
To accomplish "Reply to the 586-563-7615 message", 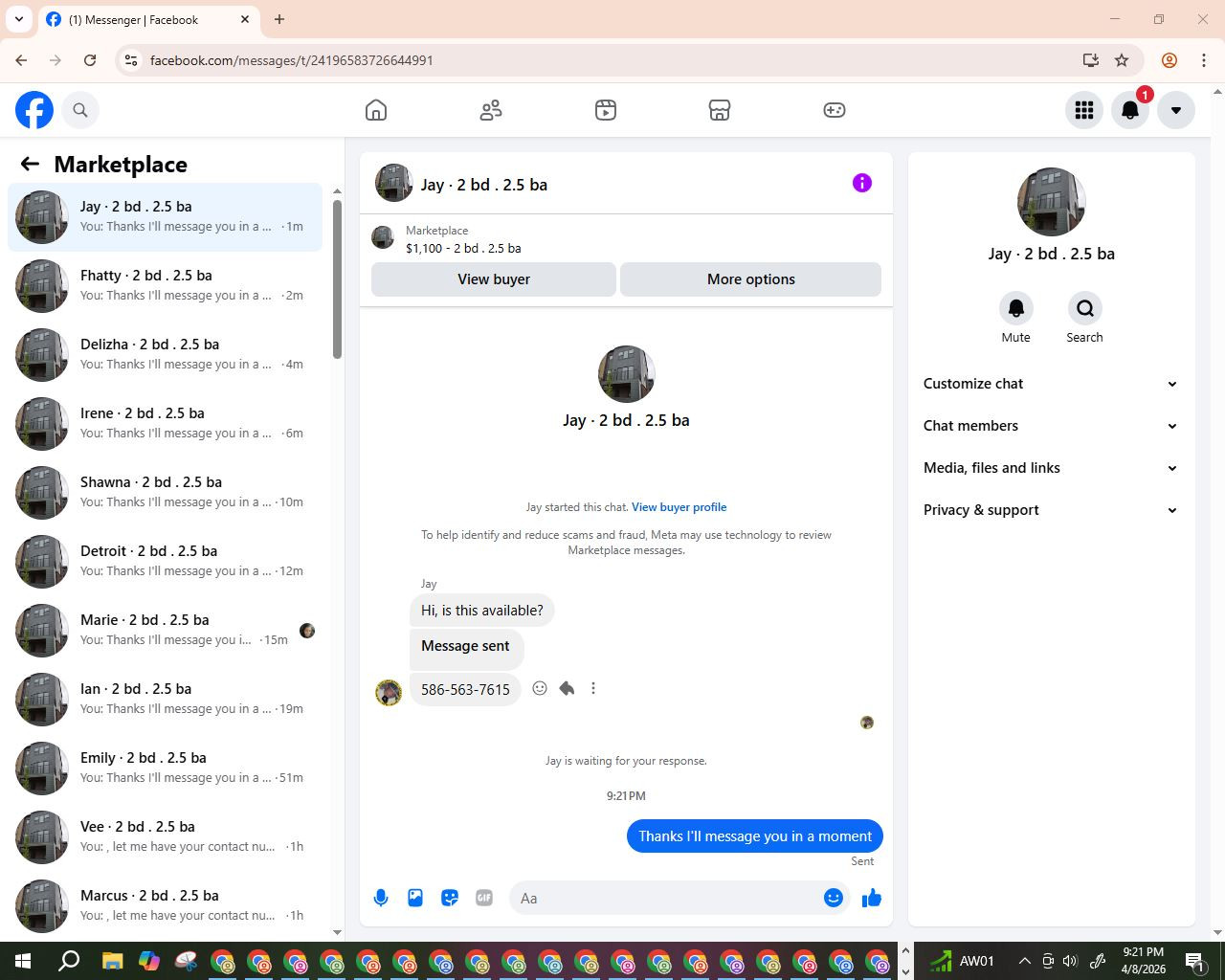I will pyautogui.click(x=567, y=688).
